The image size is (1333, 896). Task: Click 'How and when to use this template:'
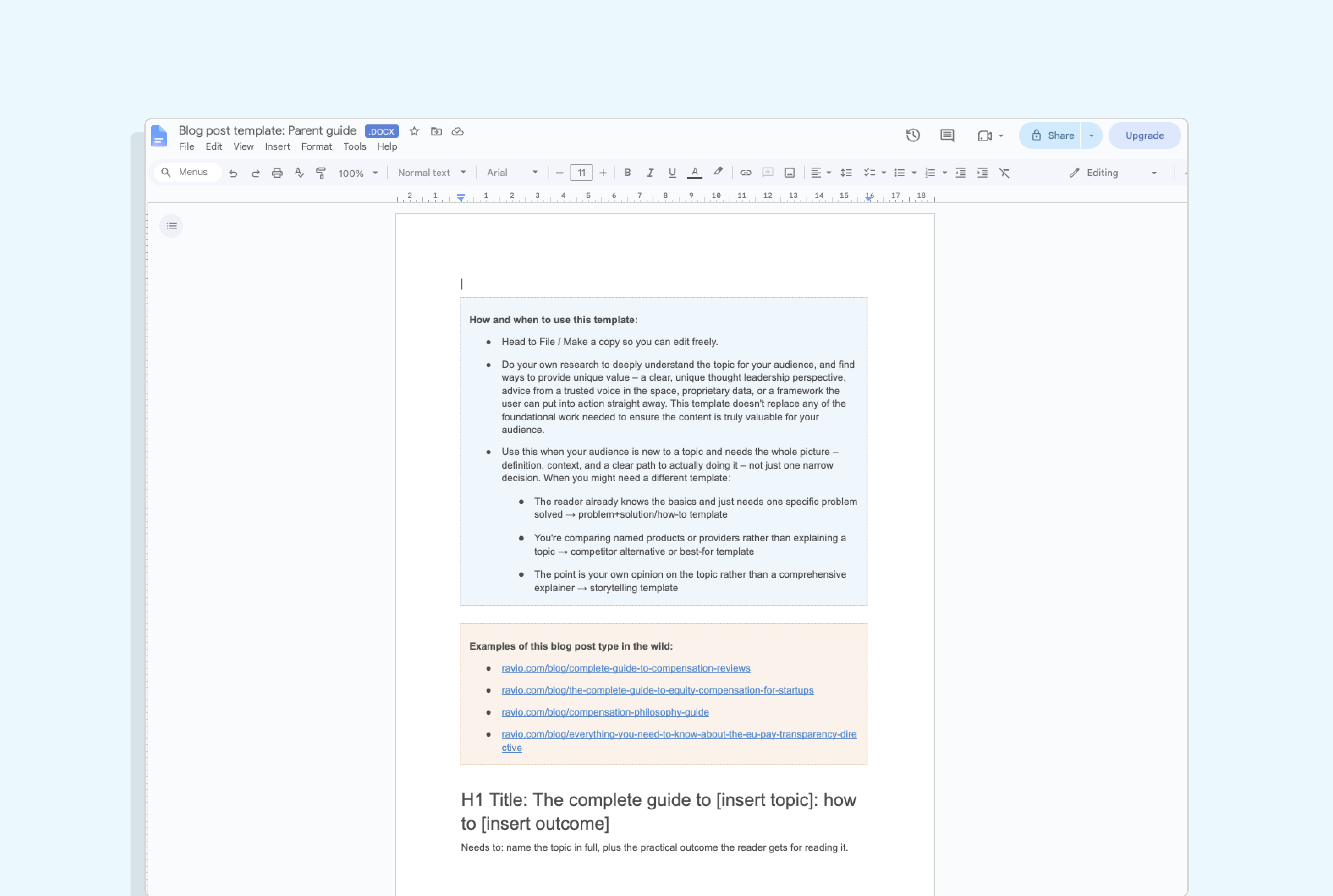pyautogui.click(x=553, y=320)
